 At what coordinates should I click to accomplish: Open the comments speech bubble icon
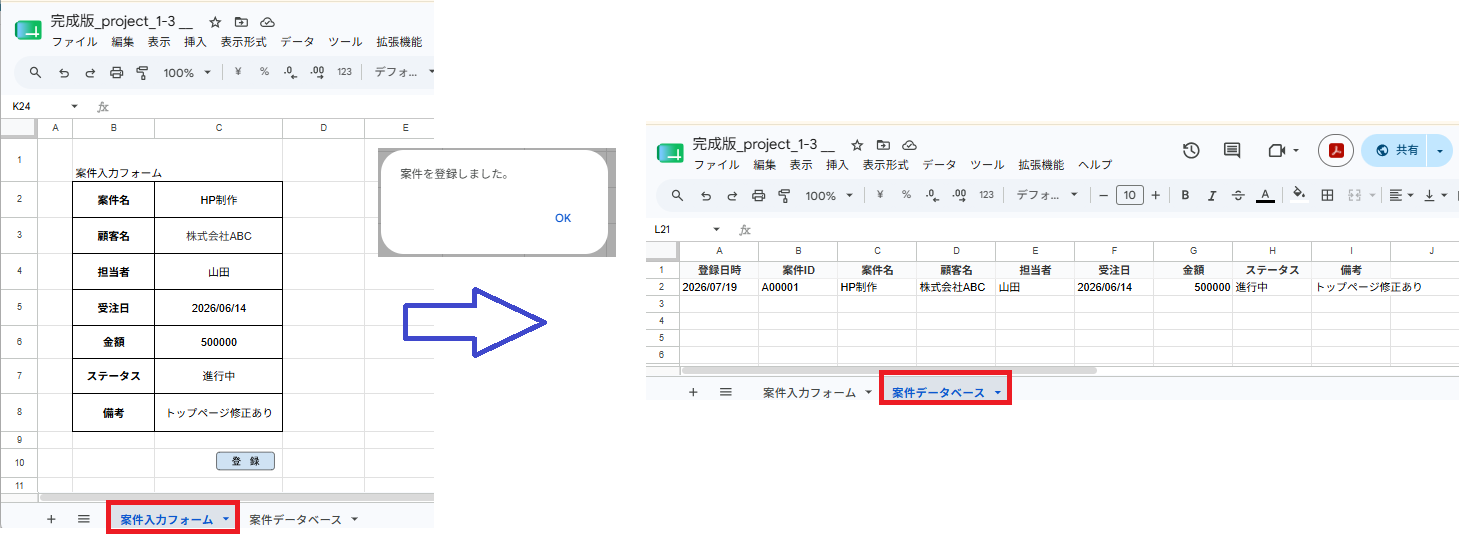coord(1232,150)
